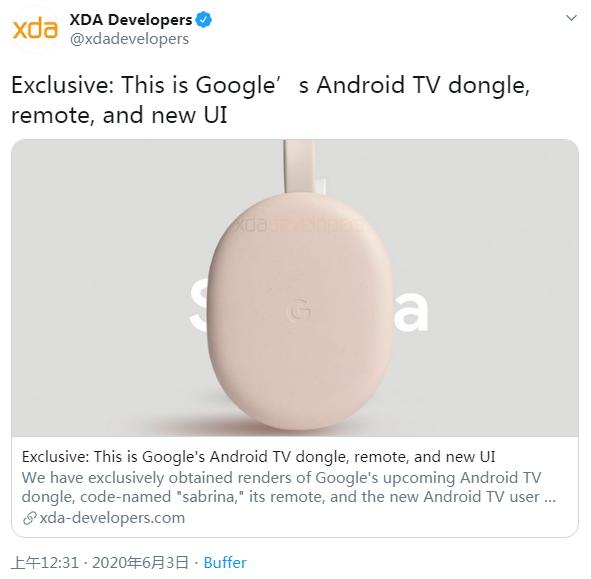Open the tweet options chevron menu
591x579 pixels.
click(x=571, y=18)
